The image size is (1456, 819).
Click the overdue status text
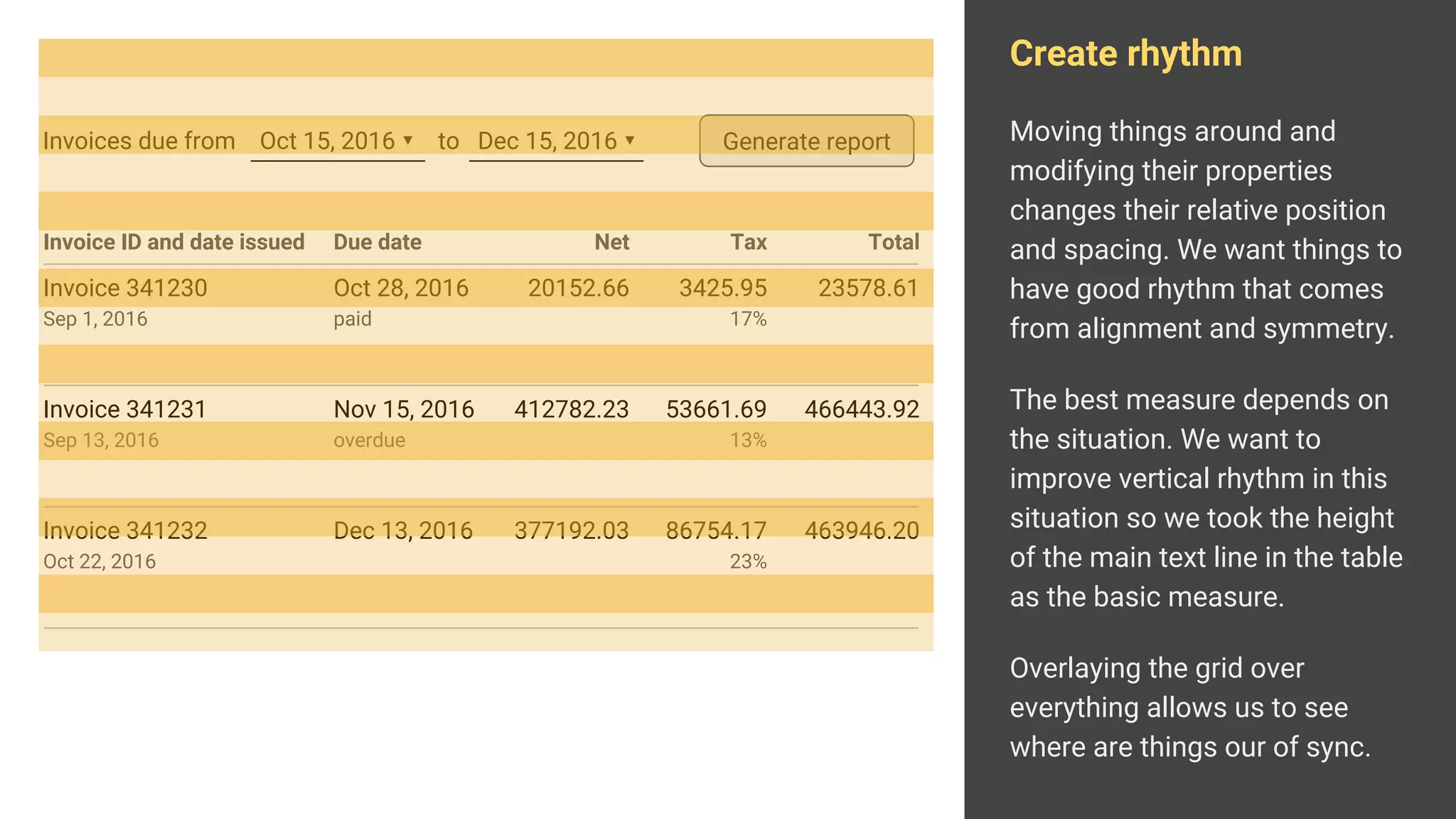[x=369, y=440]
